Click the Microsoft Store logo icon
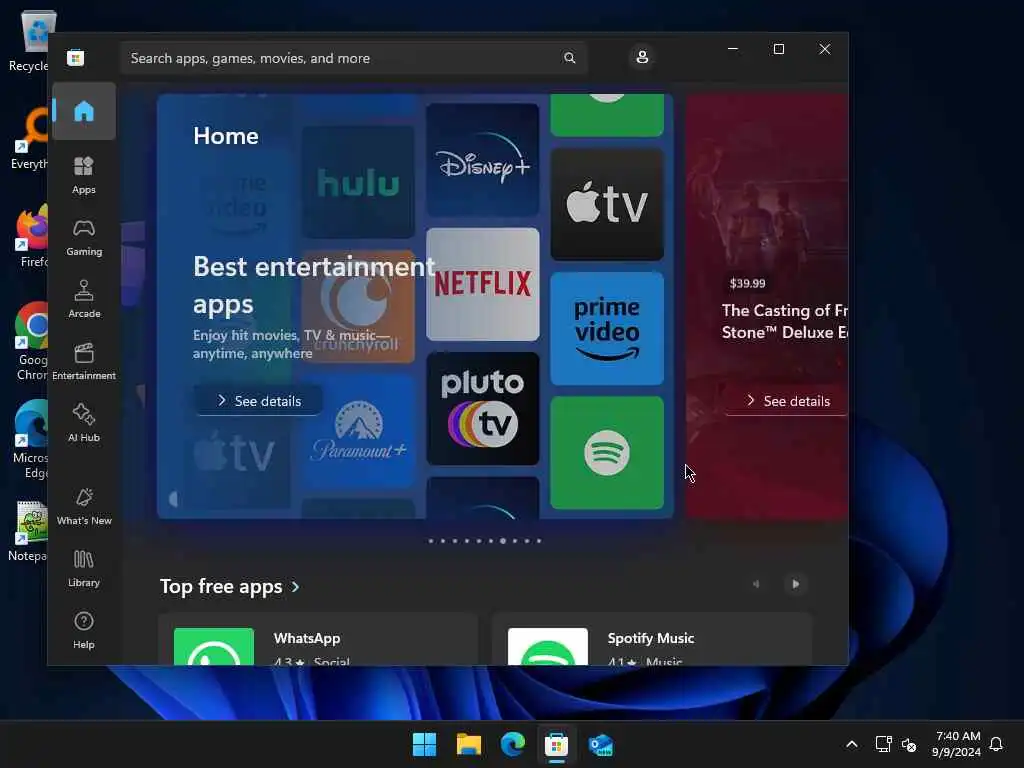This screenshot has height=768, width=1024. click(x=75, y=57)
